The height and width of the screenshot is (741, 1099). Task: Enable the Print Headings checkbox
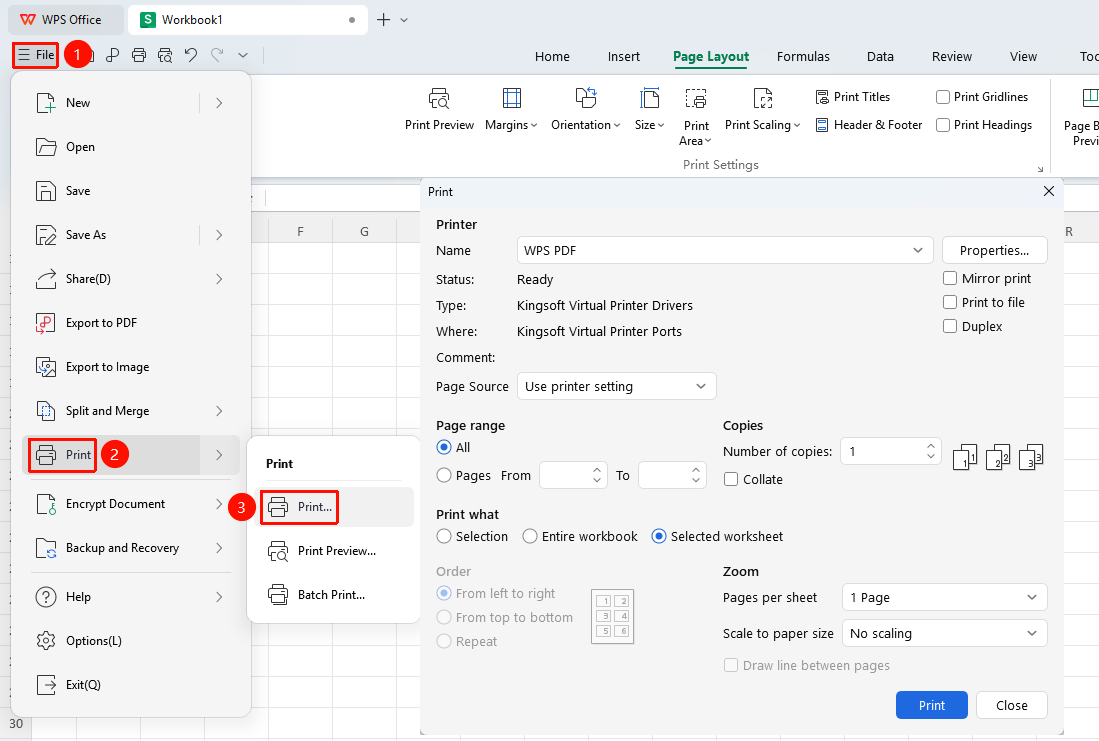(x=943, y=125)
